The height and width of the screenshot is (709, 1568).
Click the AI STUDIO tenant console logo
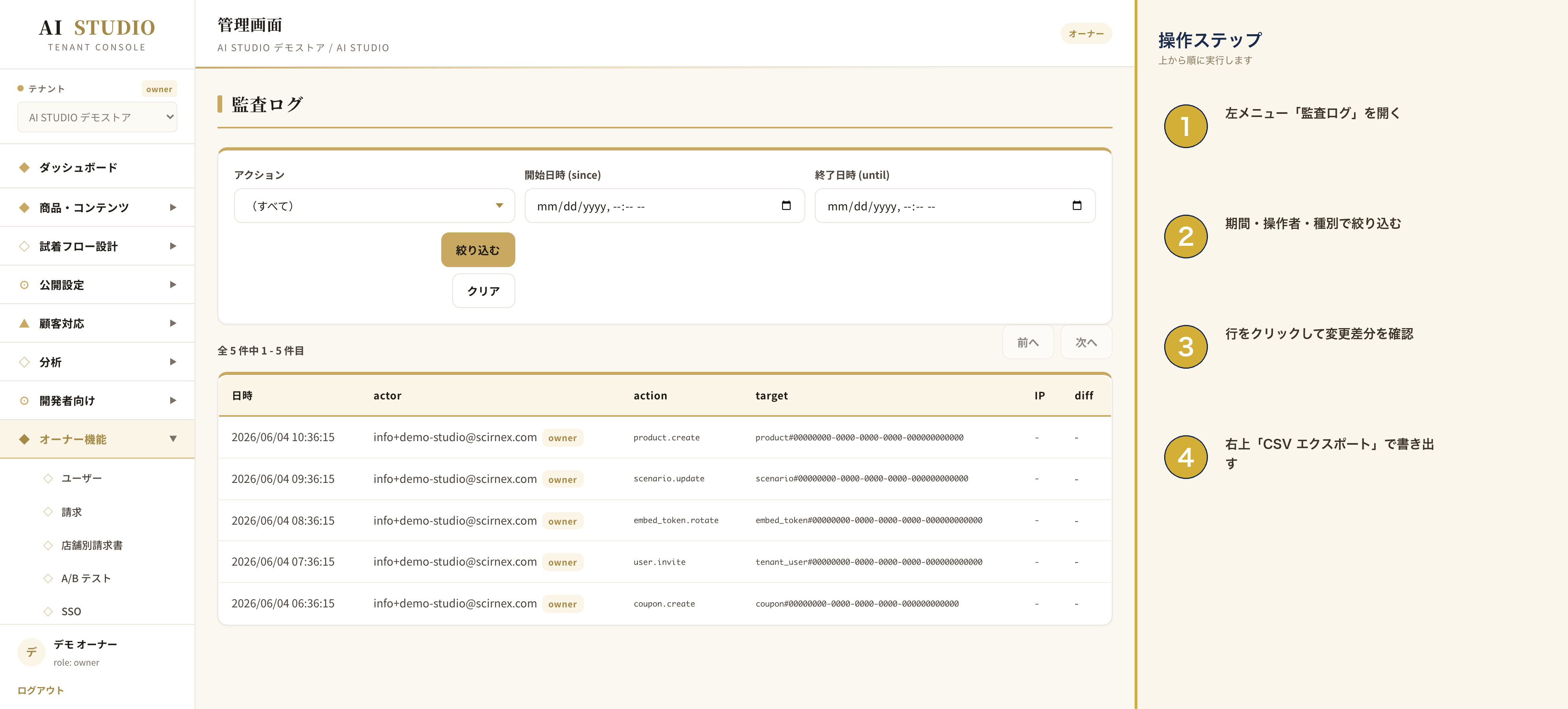pos(97,34)
